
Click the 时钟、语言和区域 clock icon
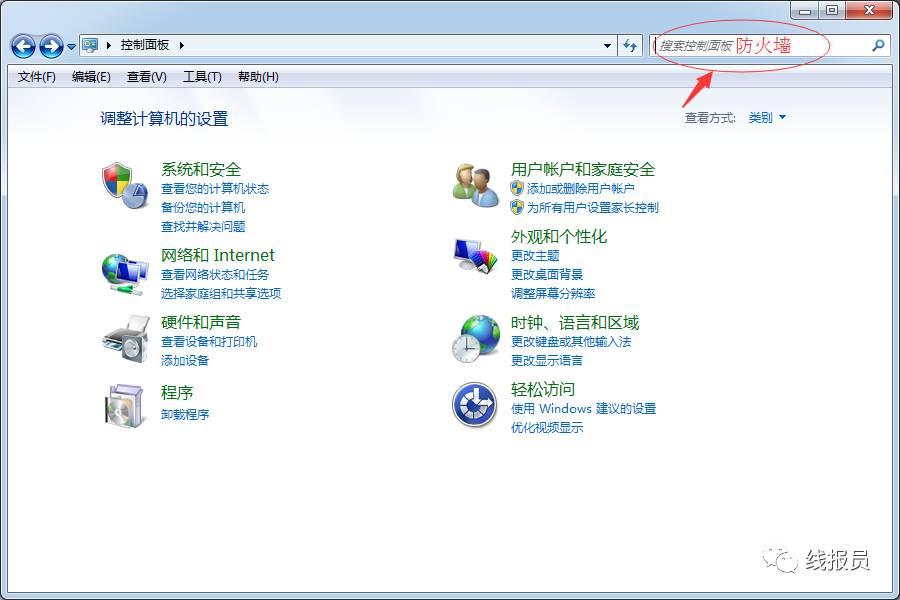point(473,339)
